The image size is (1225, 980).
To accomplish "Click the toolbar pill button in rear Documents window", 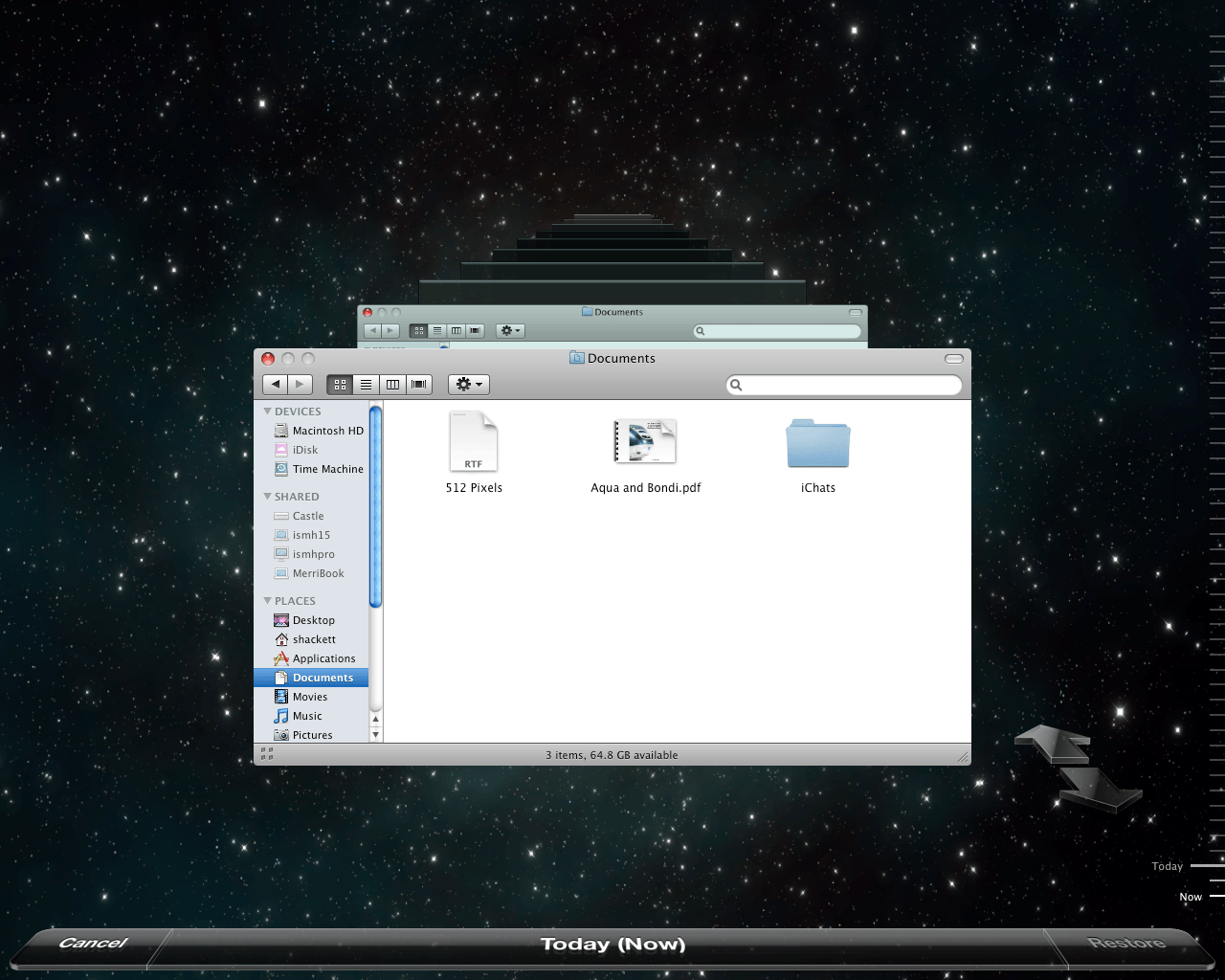I will [856, 312].
